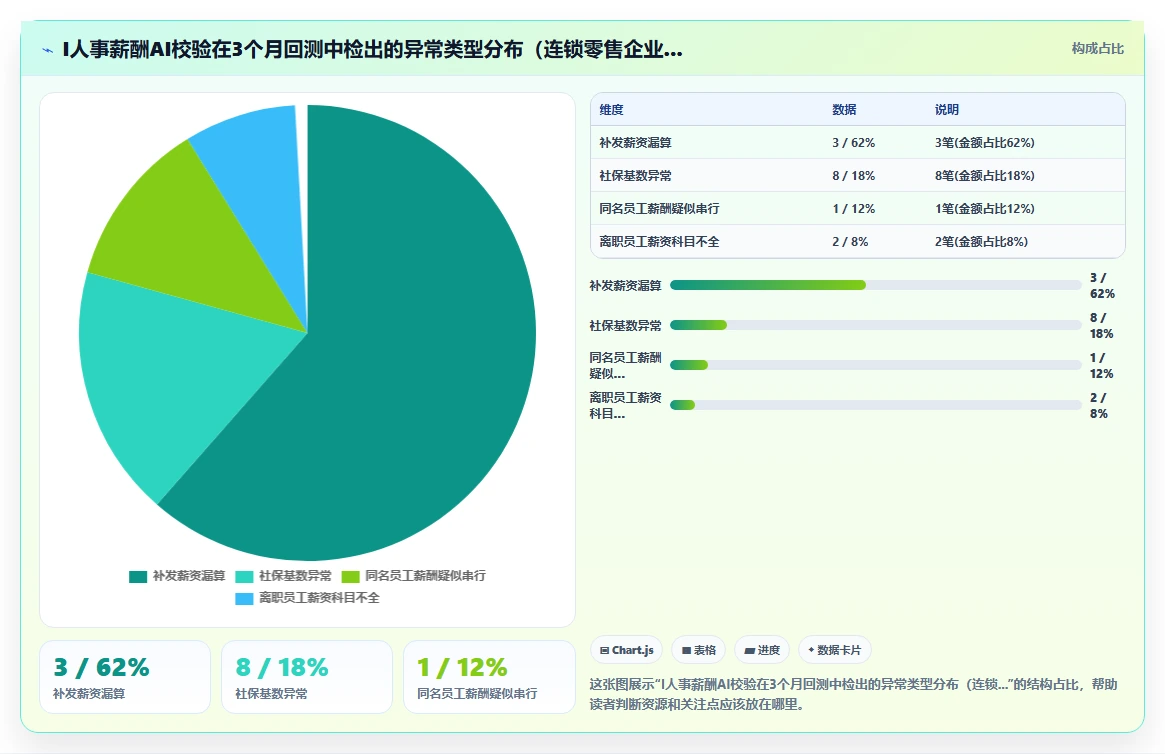Click 社保基数异常 label beside progress bar
The image size is (1165, 754).
pos(626,325)
